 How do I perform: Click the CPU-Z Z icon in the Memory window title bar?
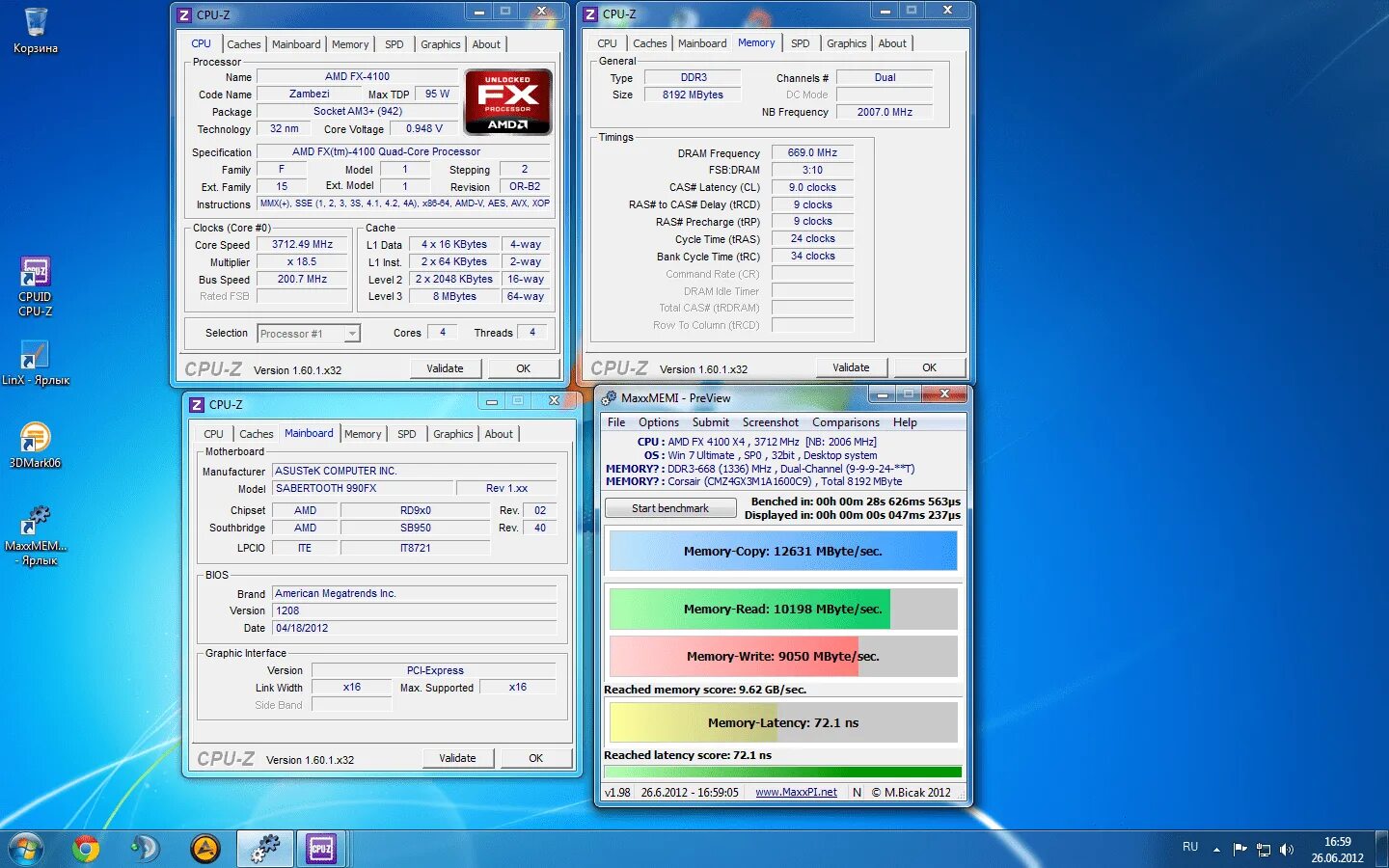pos(590,14)
